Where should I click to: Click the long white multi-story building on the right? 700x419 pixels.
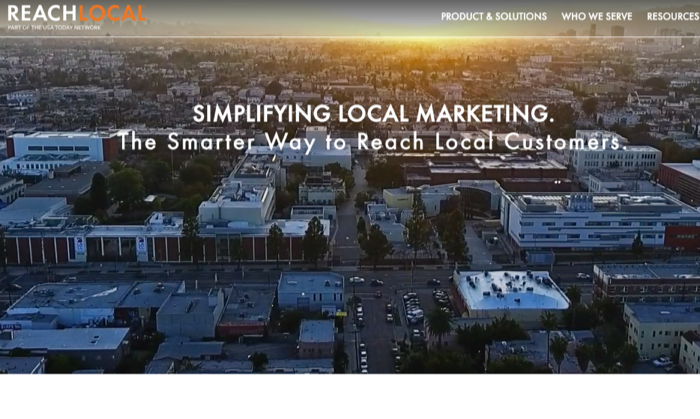598,221
